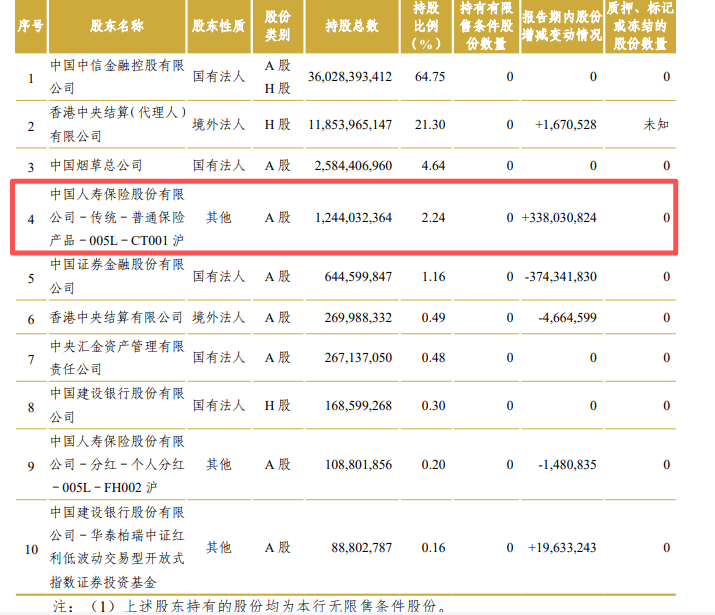
Task: Click the sequence number 10
Action: pos(31,549)
